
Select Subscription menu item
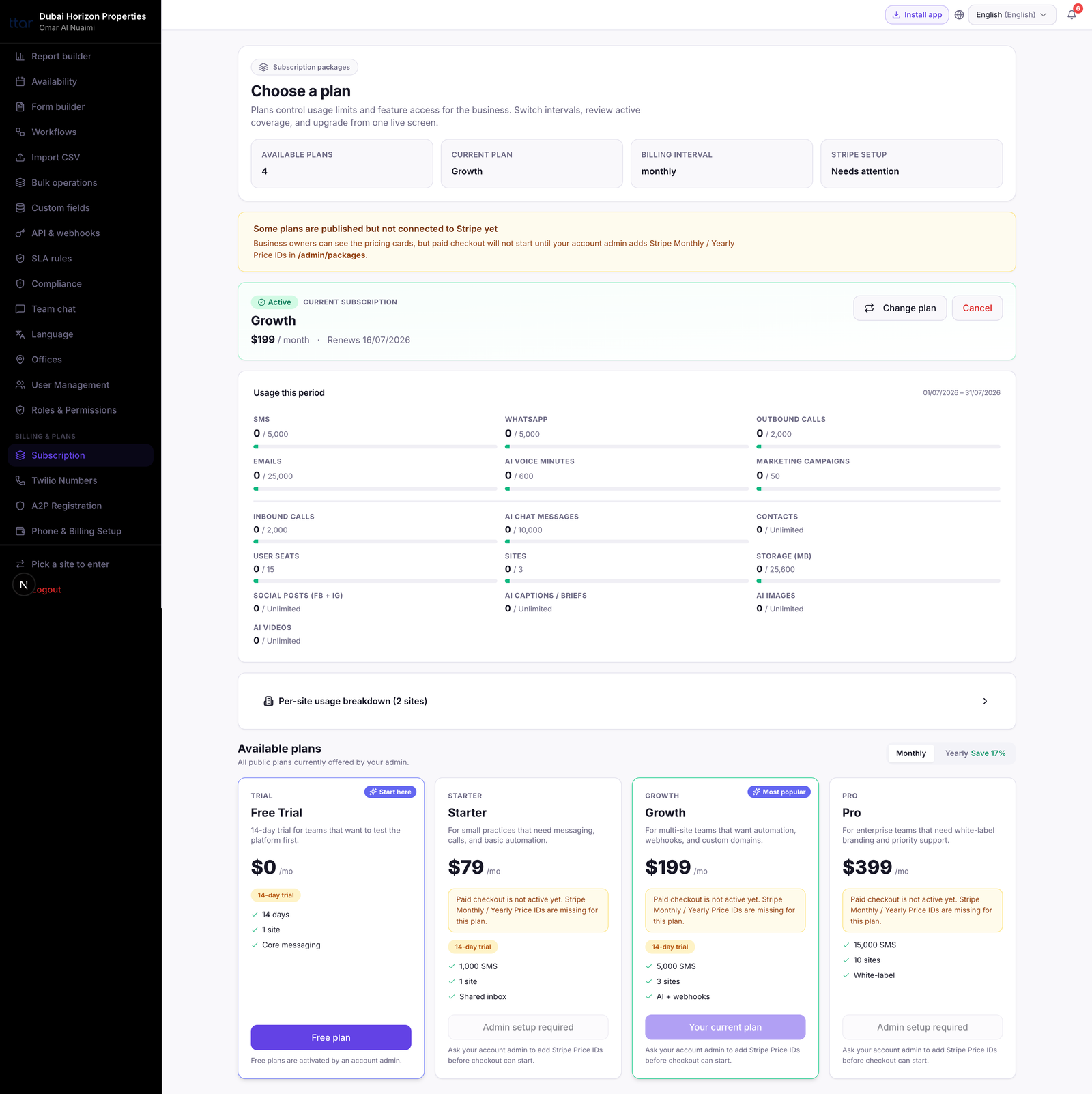click(x=81, y=455)
